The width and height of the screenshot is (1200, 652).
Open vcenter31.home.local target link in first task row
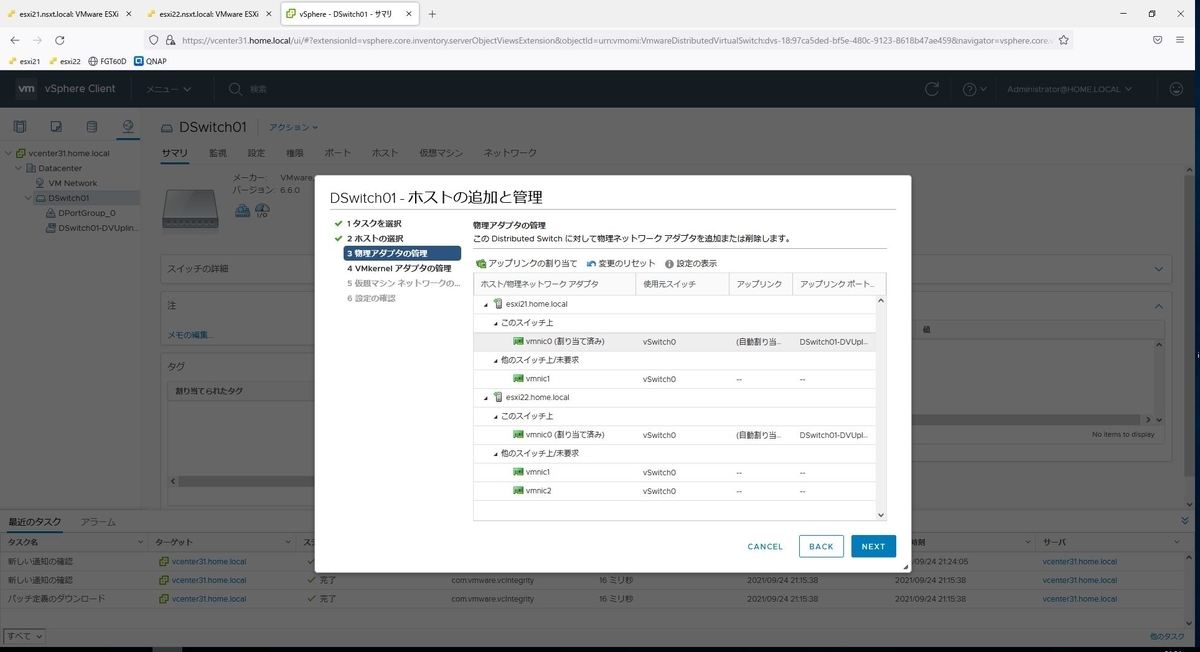click(209, 562)
